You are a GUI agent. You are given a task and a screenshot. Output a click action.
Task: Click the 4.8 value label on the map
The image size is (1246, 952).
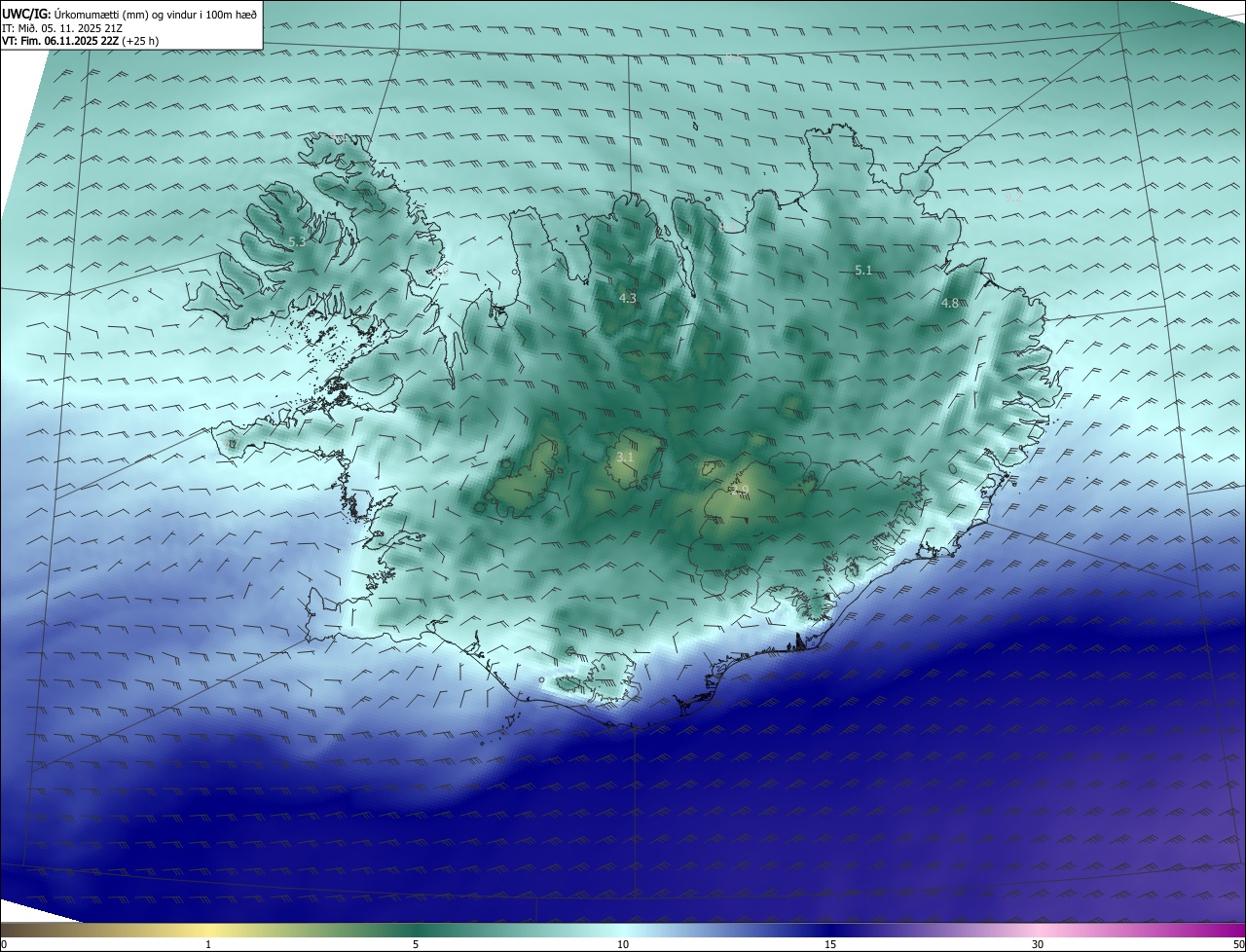(950, 304)
